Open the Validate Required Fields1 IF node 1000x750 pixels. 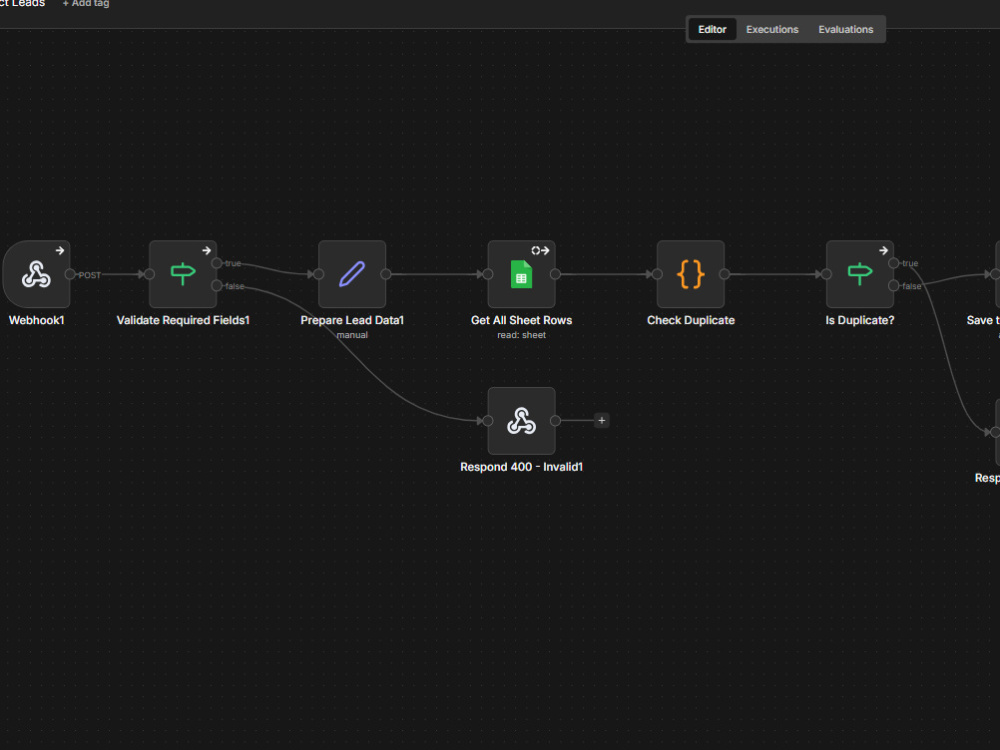[183, 274]
